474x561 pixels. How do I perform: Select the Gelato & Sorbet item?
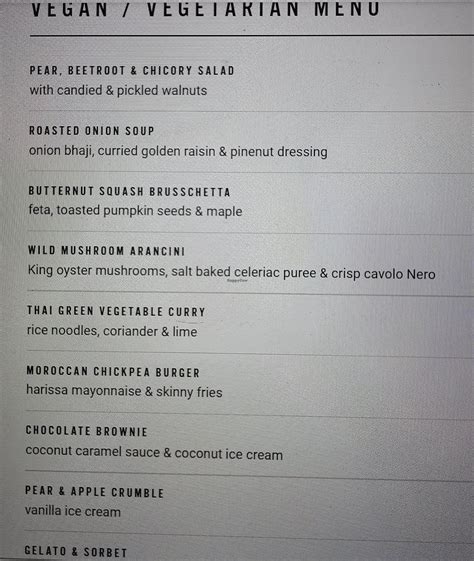(x=76, y=551)
